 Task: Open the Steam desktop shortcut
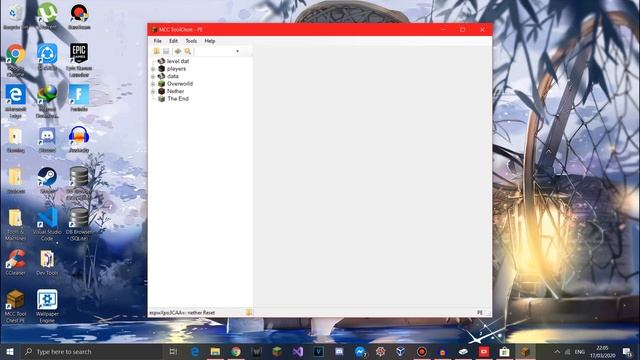click(x=47, y=180)
